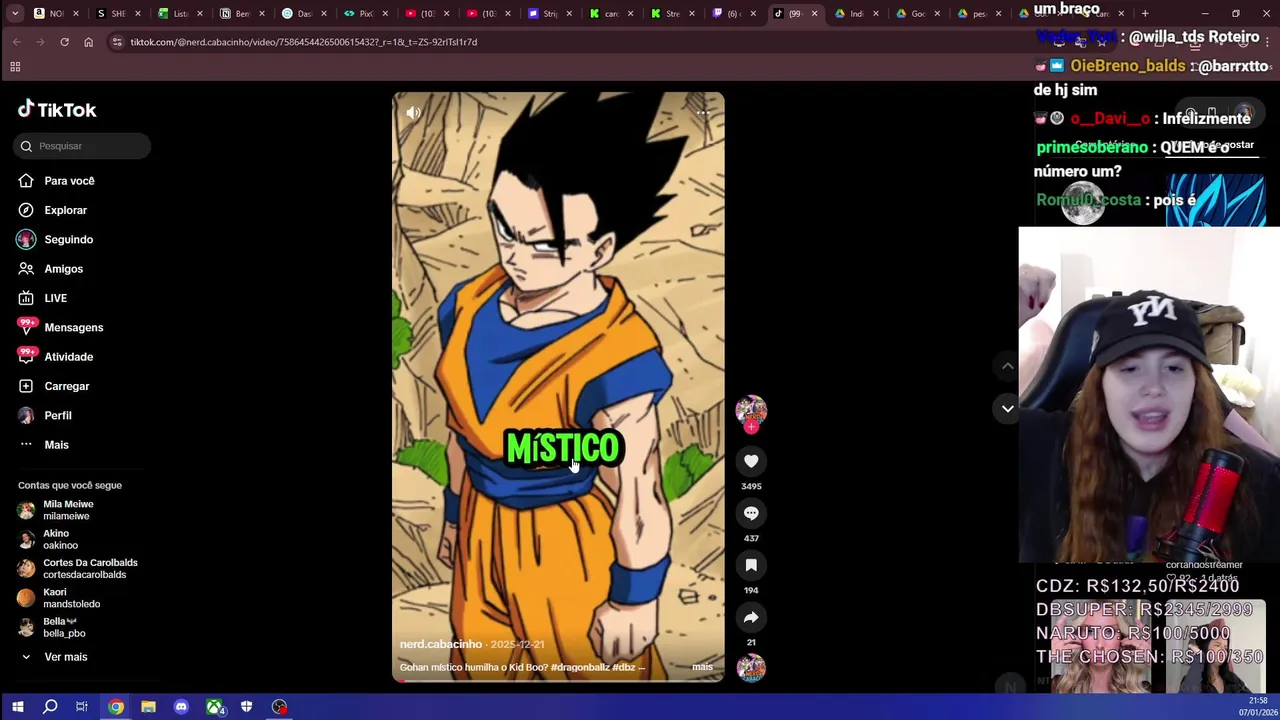Open comments via the speech bubble icon

pos(751,513)
